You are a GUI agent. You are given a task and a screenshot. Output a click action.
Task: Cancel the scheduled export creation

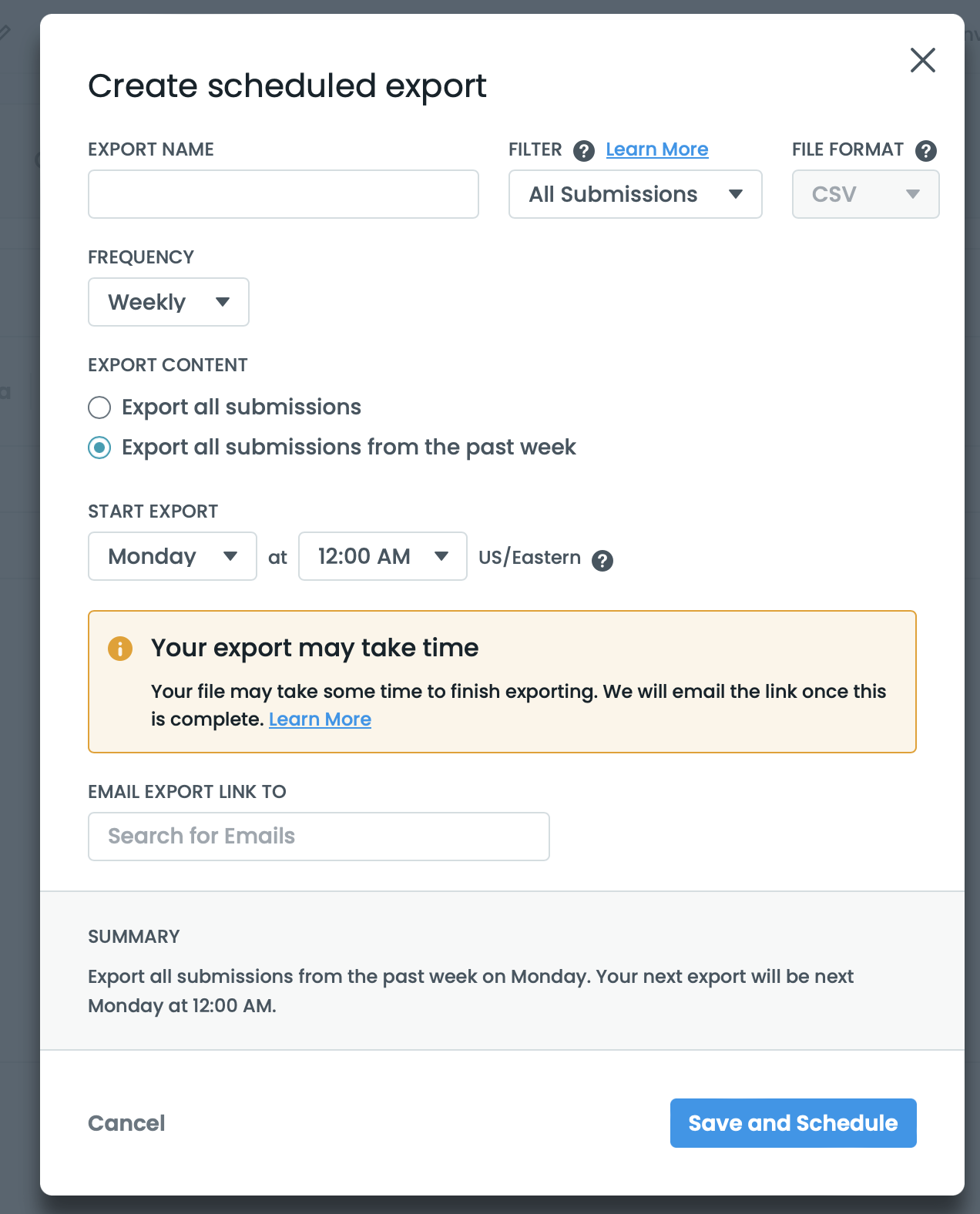point(126,1123)
